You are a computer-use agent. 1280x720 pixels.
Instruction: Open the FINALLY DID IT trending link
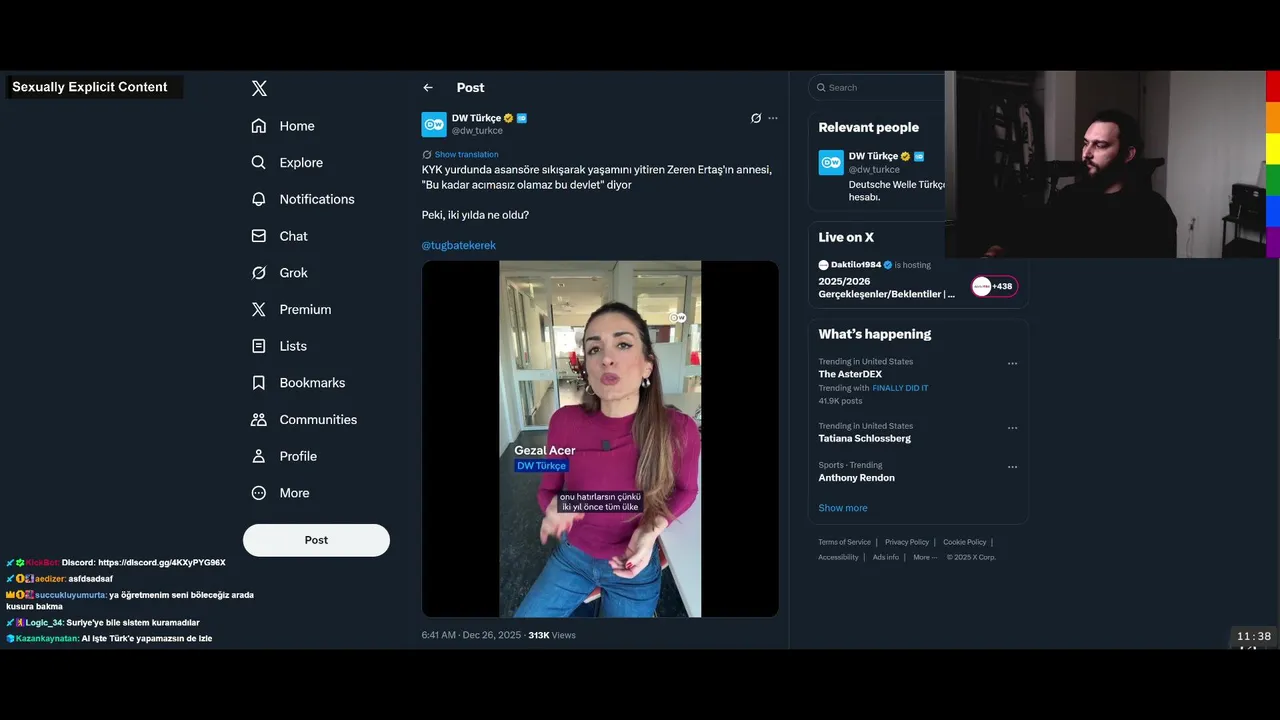click(900, 388)
